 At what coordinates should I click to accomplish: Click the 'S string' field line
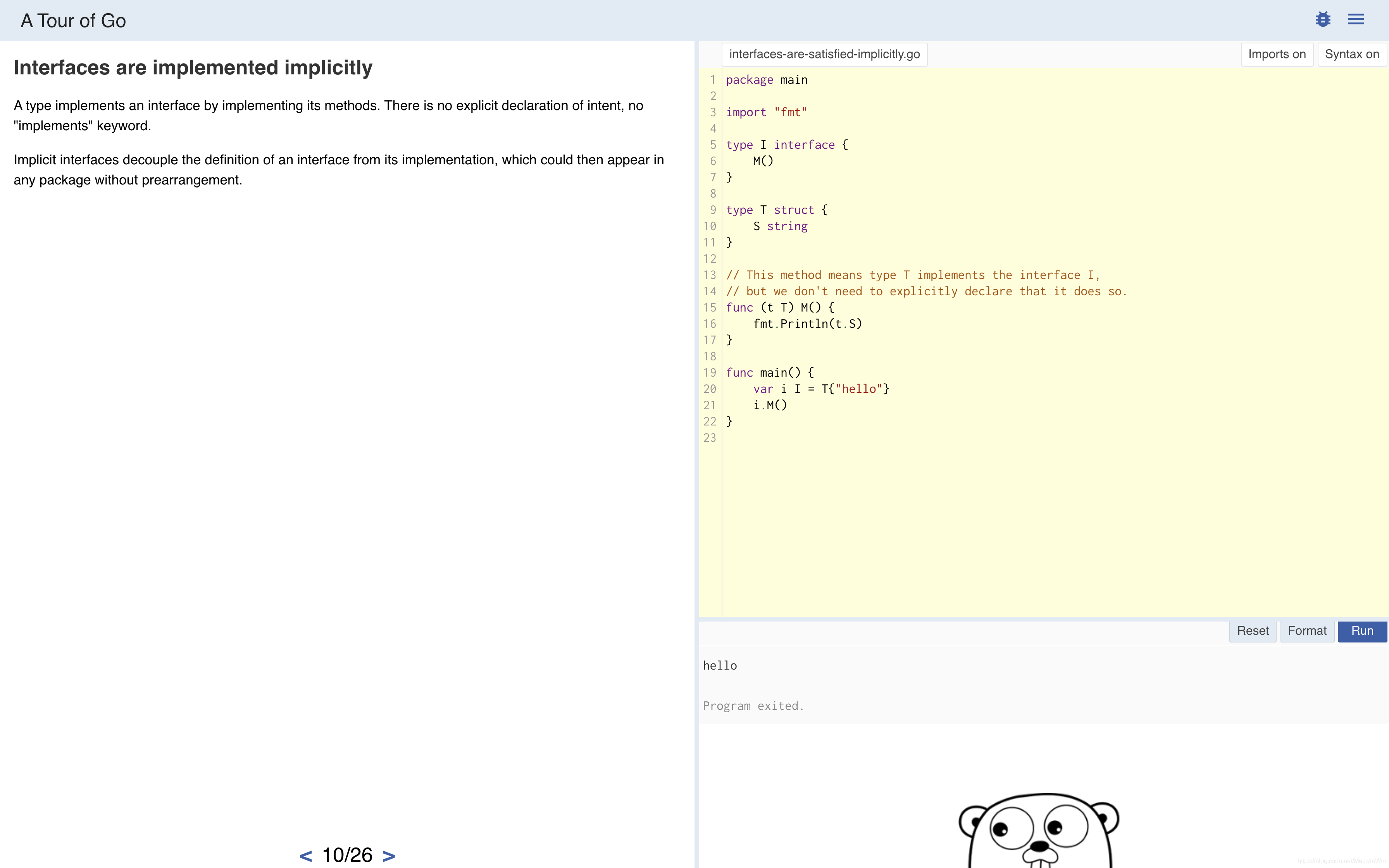[x=780, y=226]
